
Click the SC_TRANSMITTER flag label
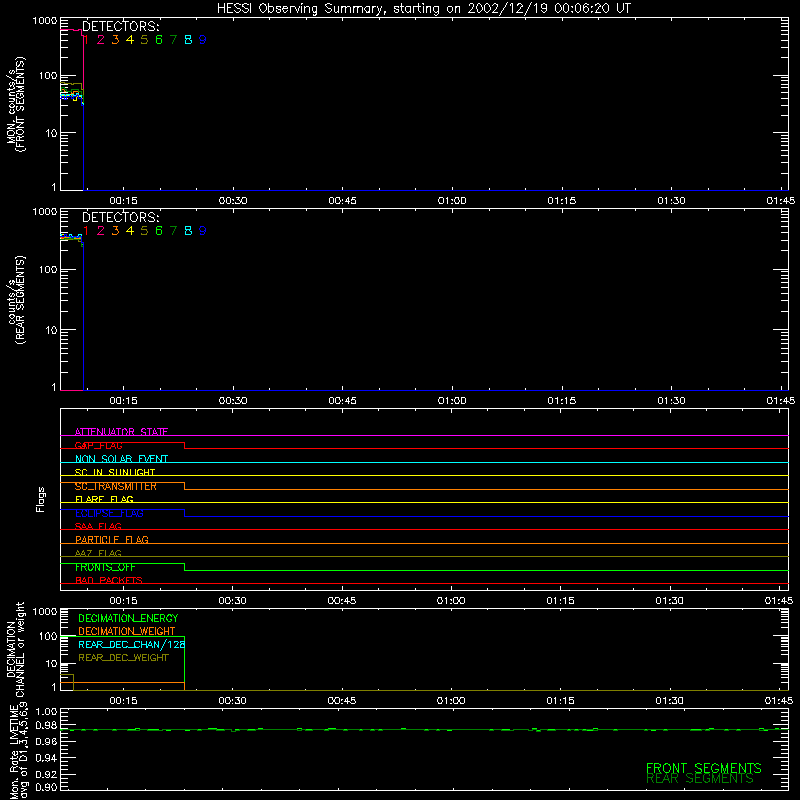(116, 486)
